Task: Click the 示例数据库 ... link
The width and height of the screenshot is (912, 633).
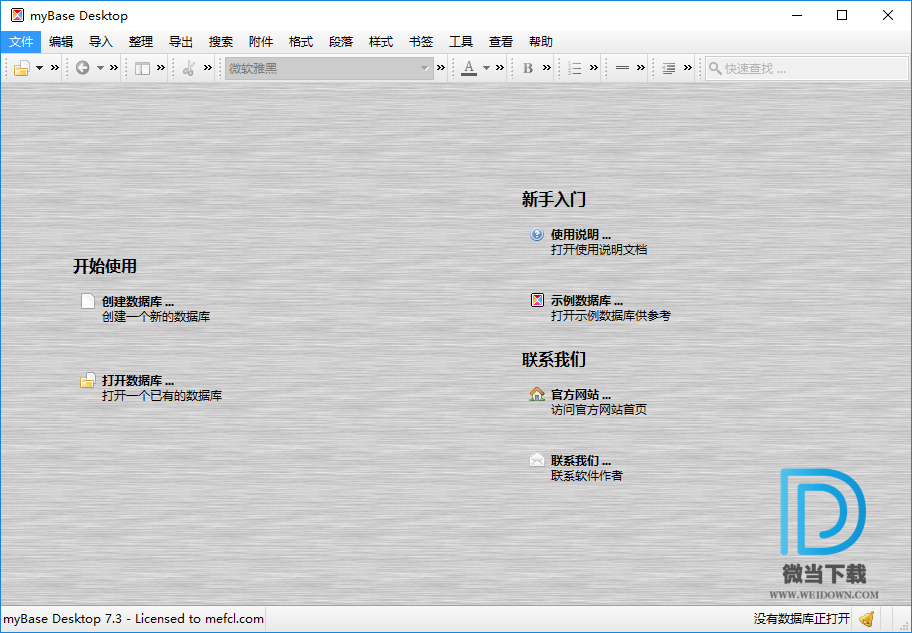Action: (587, 301)
